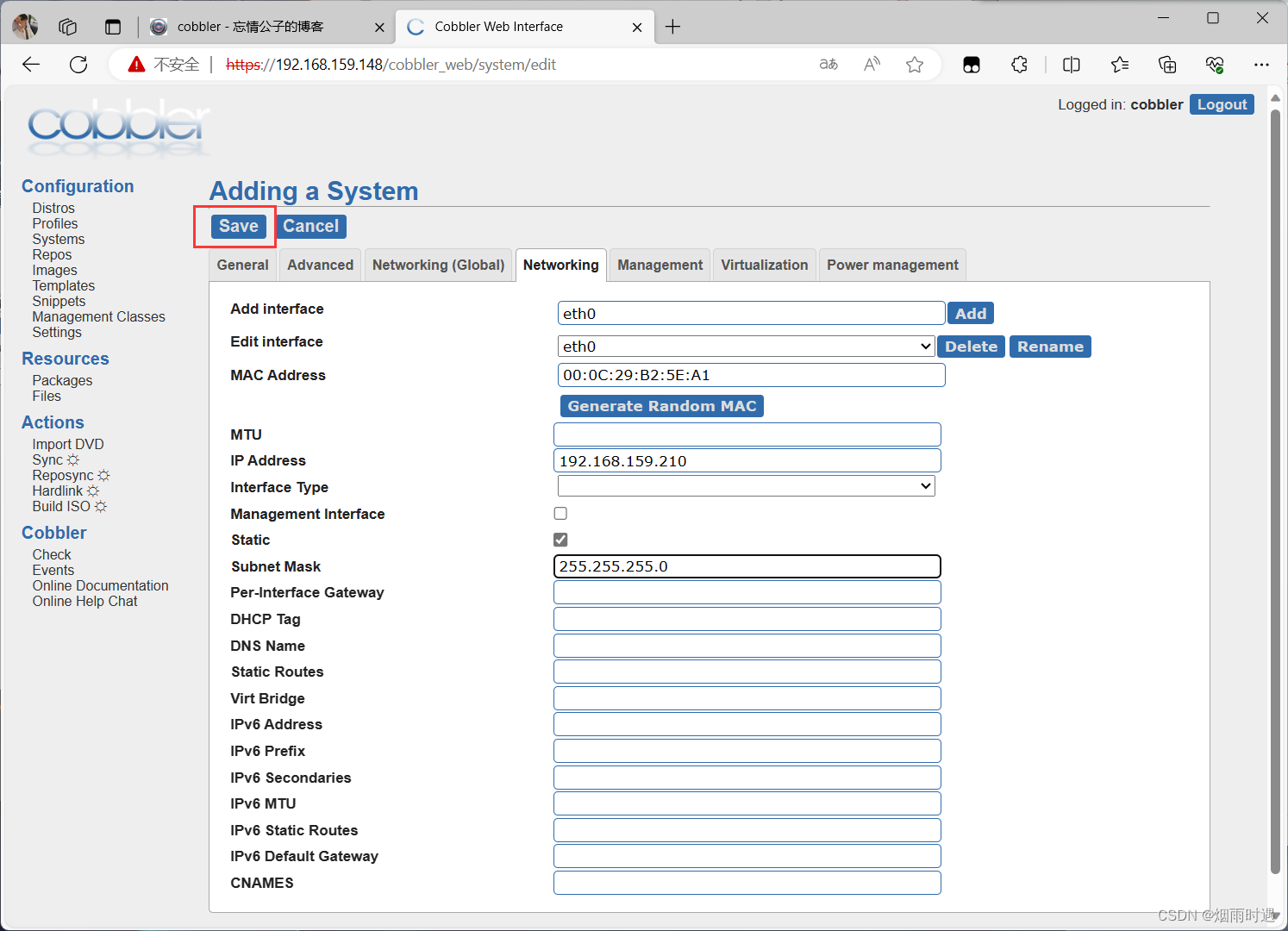Click the browser back arrow

(31, 65)
